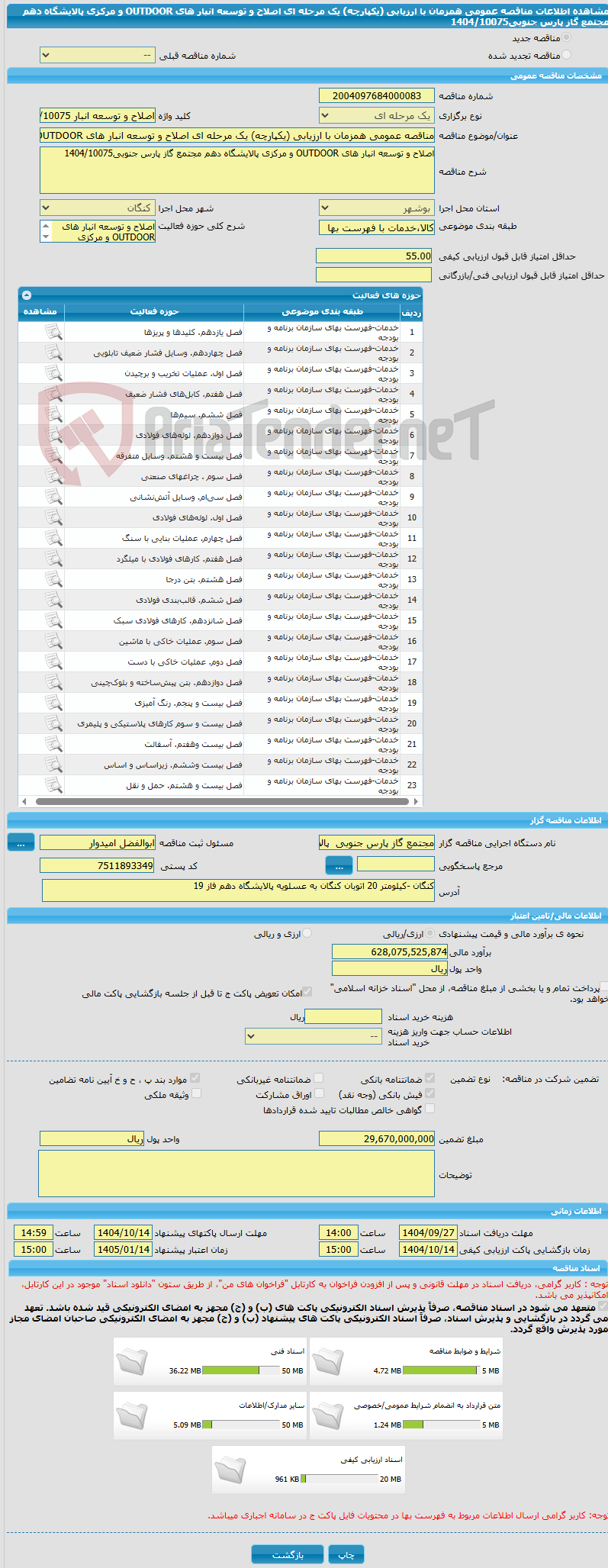Open view icon for activity row 17
Image resolution: width=608 pixels, height=1568 pixels.
53,662
